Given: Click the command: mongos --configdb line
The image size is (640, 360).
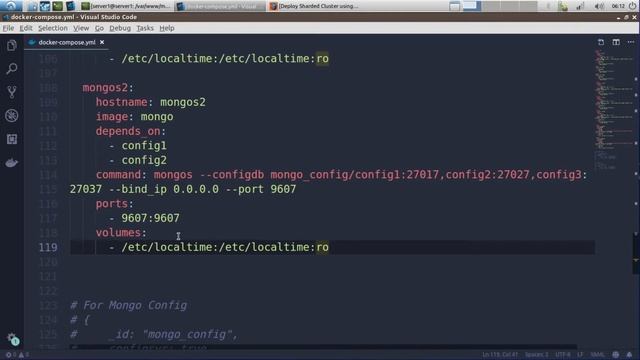Looking at the screenshot, I should pyautogui.click(x=341, y=175).
